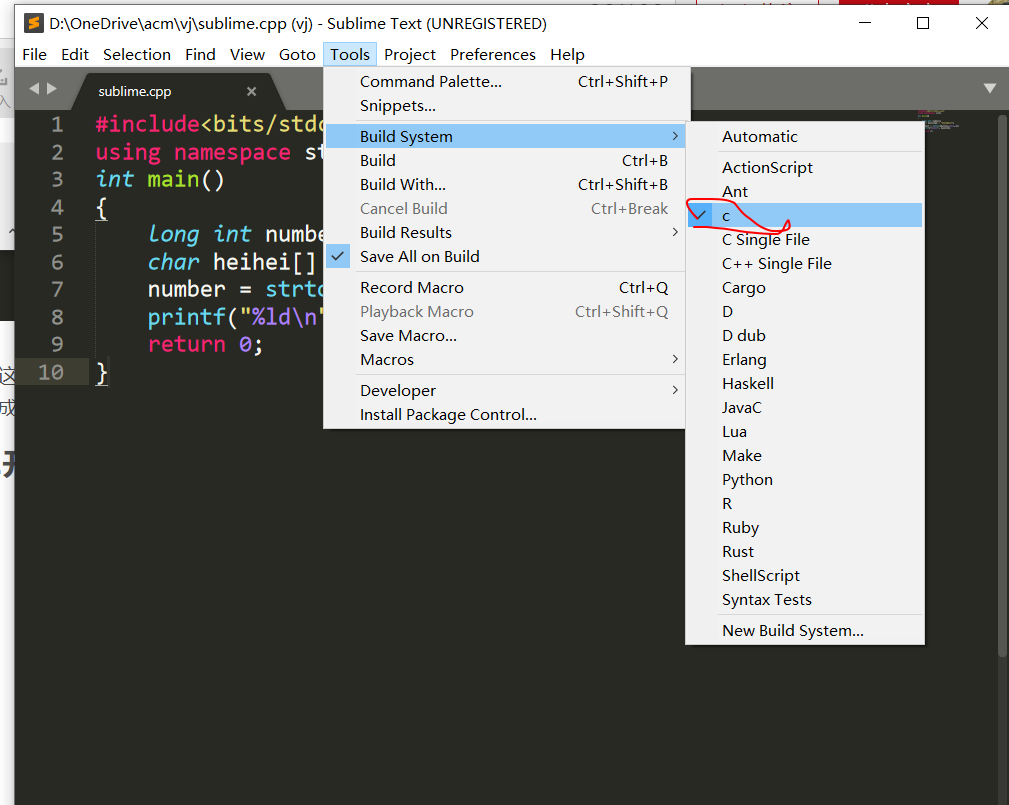The width and height of the screenshot is (1009, 805).
Task: Toggle Save All on Build option
Action: [x=505, y=257]
